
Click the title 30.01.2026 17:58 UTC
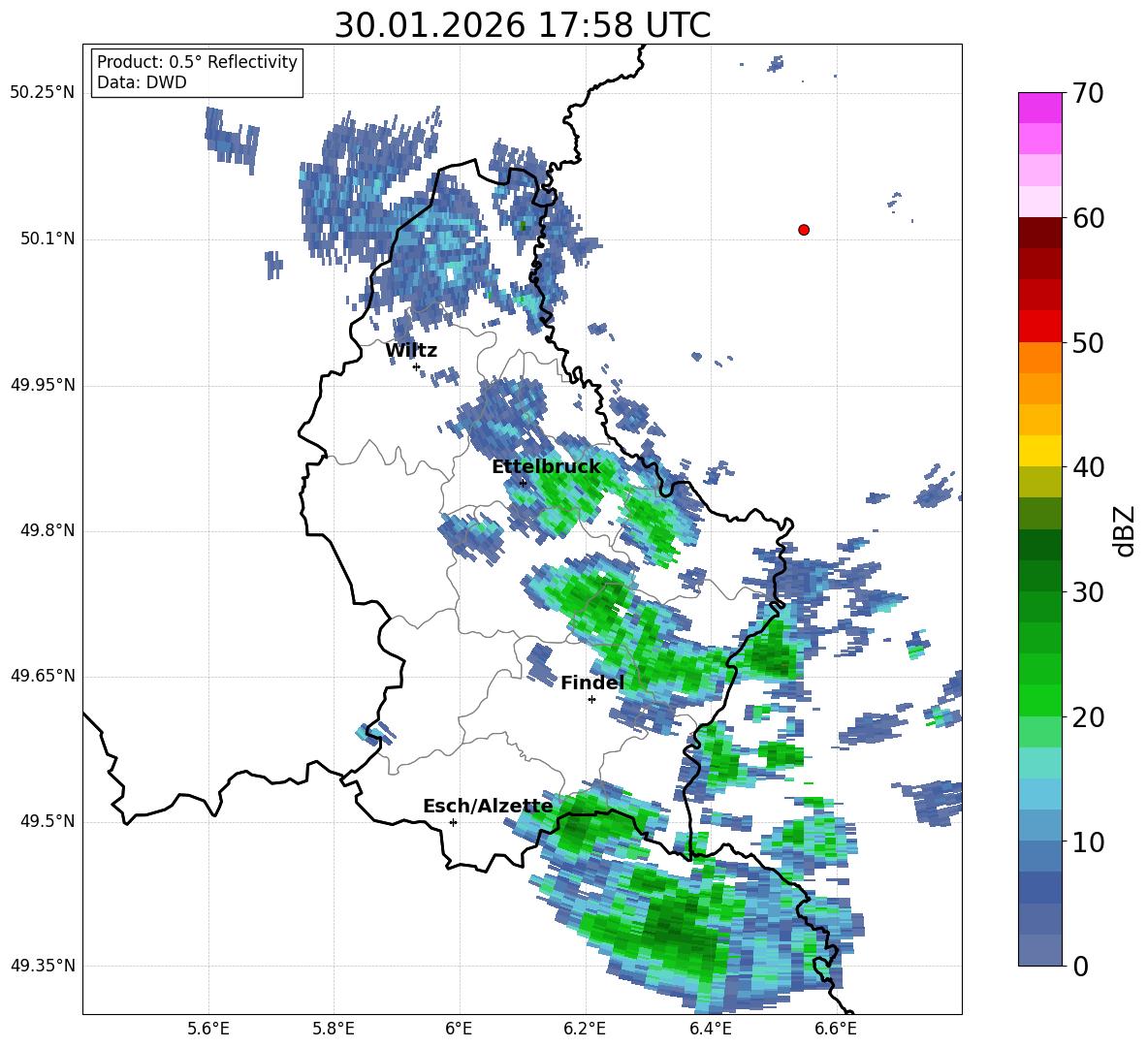[523, 25]
